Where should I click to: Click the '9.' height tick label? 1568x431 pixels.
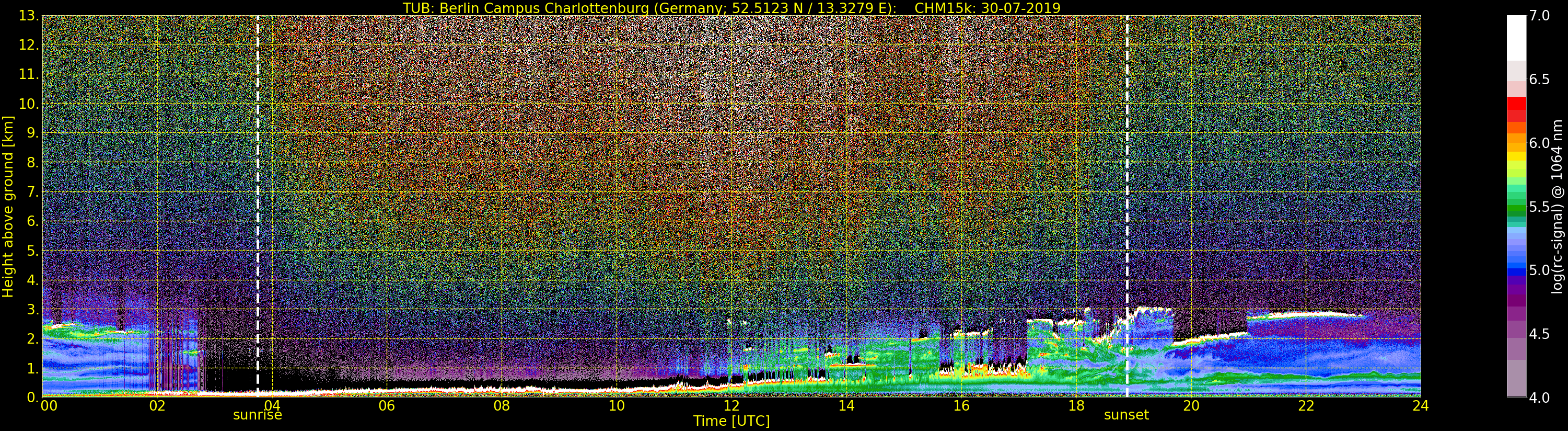tap(33, 133)
